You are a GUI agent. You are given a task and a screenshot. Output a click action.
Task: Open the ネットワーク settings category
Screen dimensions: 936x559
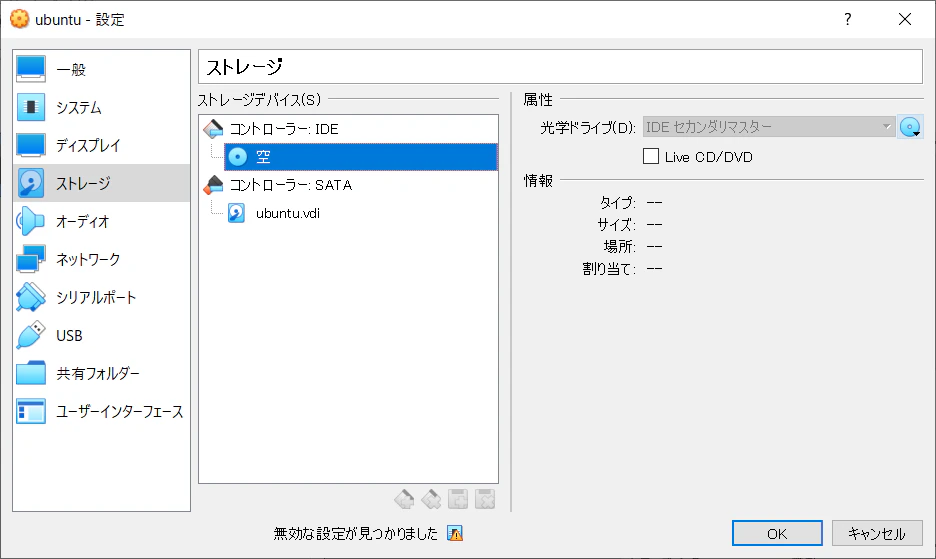[101, 259]
